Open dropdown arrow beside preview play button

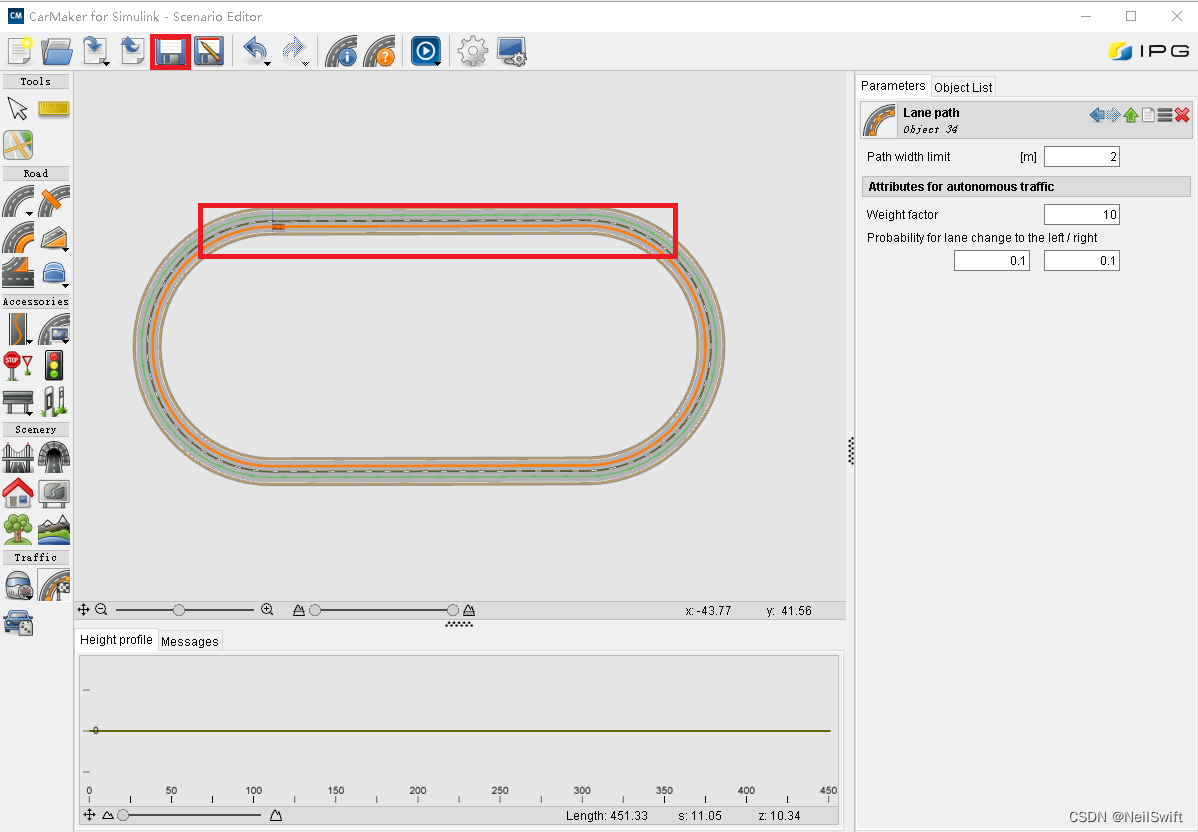click(x=438, y=63)
